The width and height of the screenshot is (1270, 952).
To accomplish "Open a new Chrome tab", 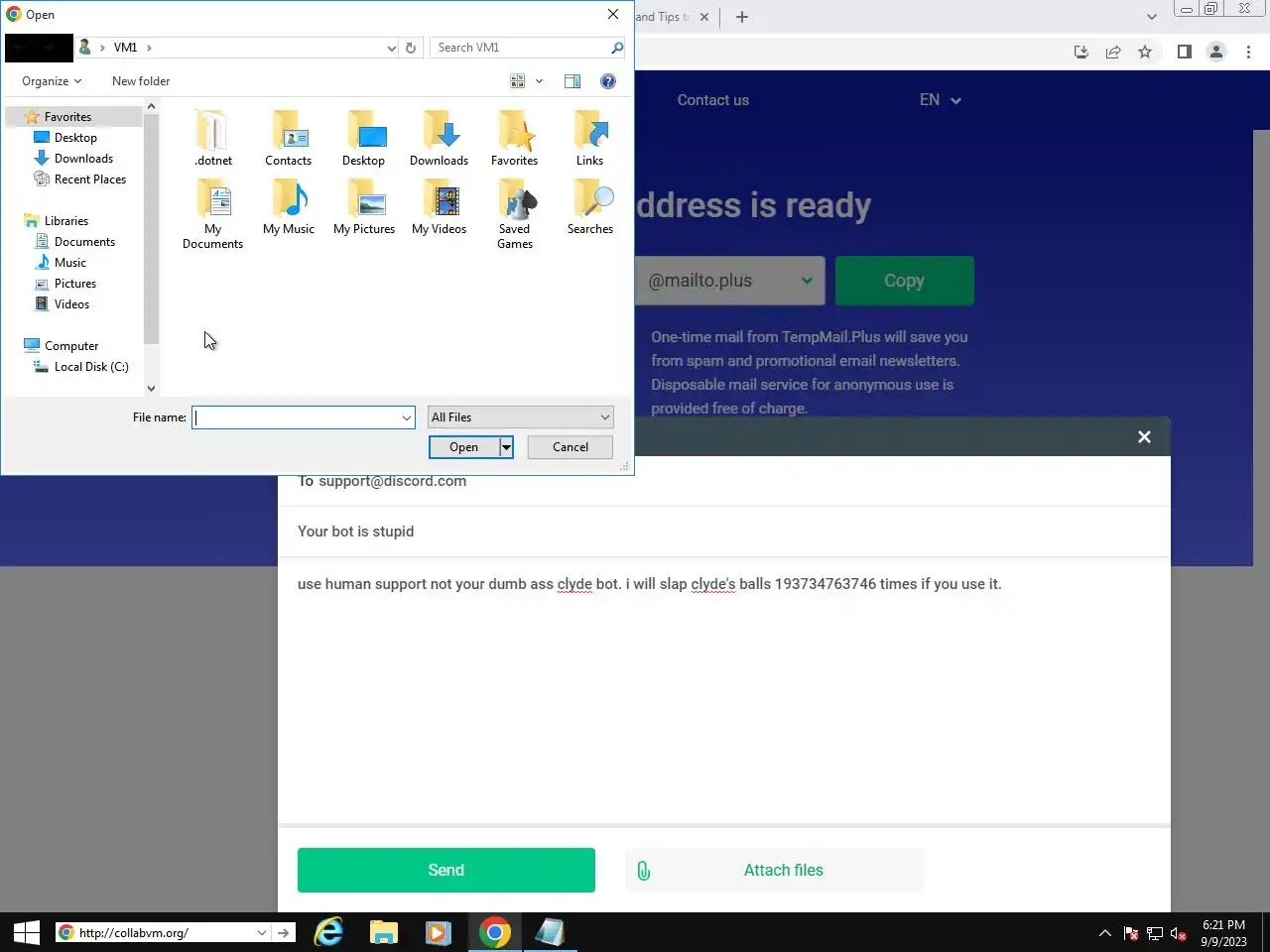I will 742,17.
